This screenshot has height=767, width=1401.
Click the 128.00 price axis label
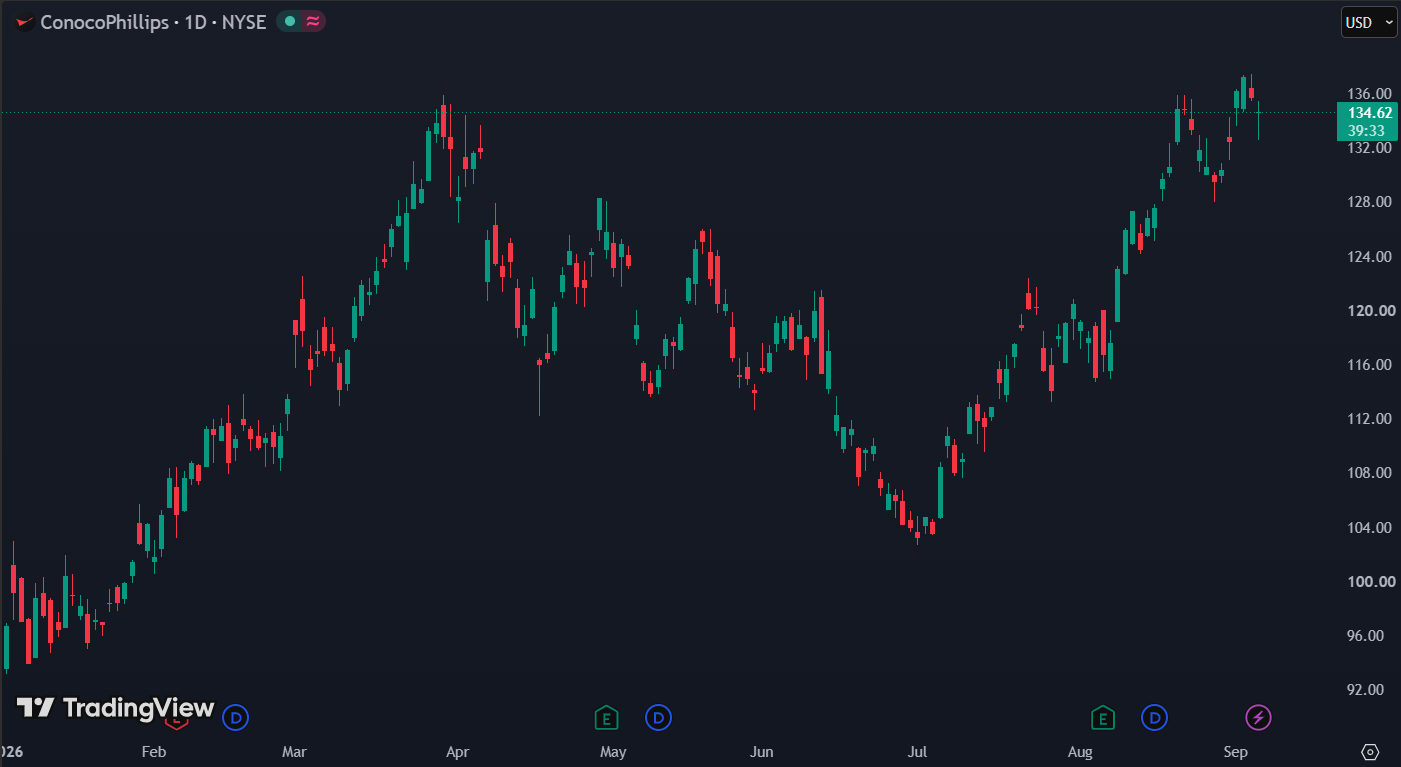1370,202
